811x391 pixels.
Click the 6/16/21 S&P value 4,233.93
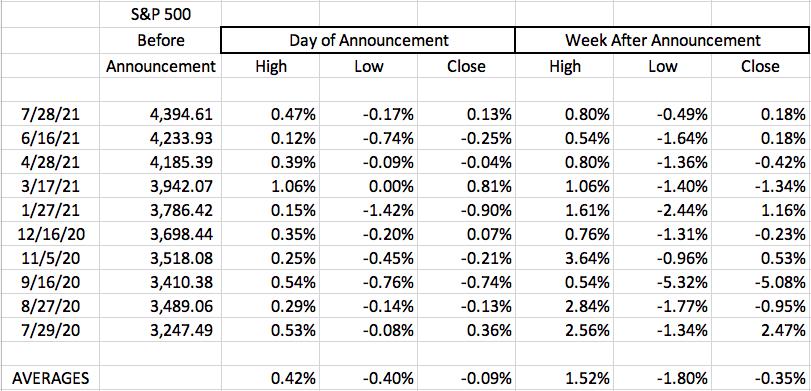(160, 138)
